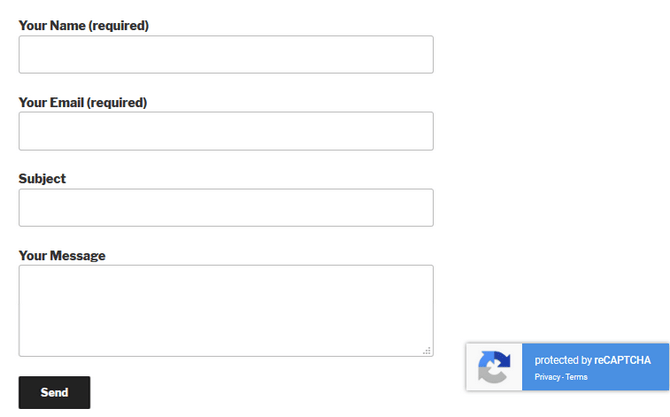Click the "Your Name" field label
670x417 pixels.
pyautogui.click(x=52, y=26)
